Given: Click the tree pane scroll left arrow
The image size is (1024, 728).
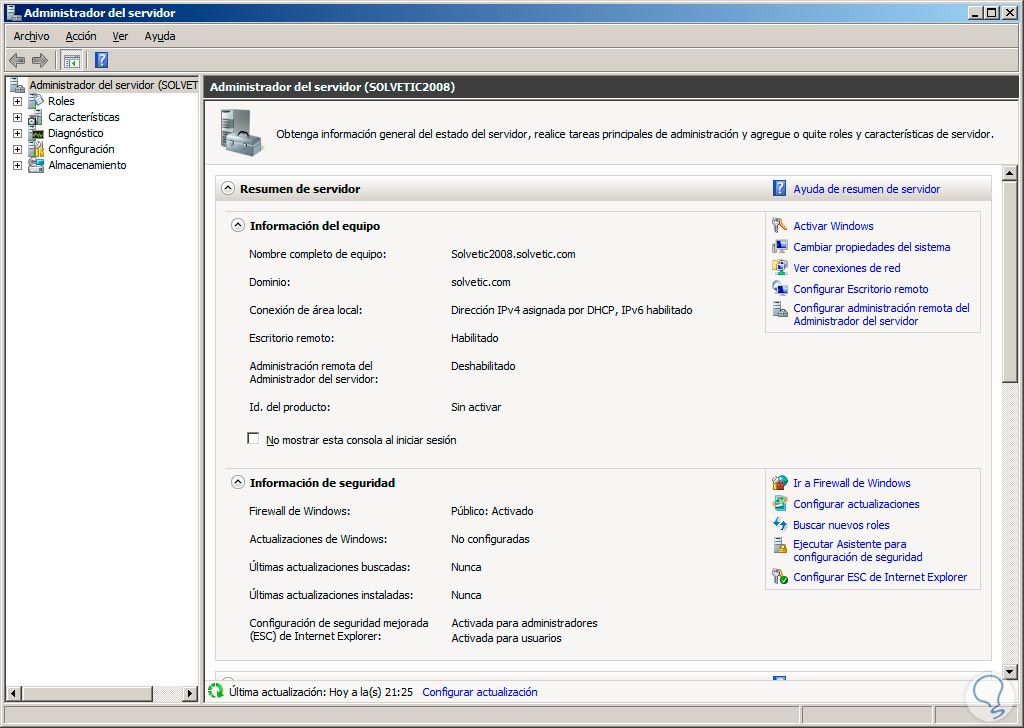Looking at the screenshot, I should coord(13,693).
